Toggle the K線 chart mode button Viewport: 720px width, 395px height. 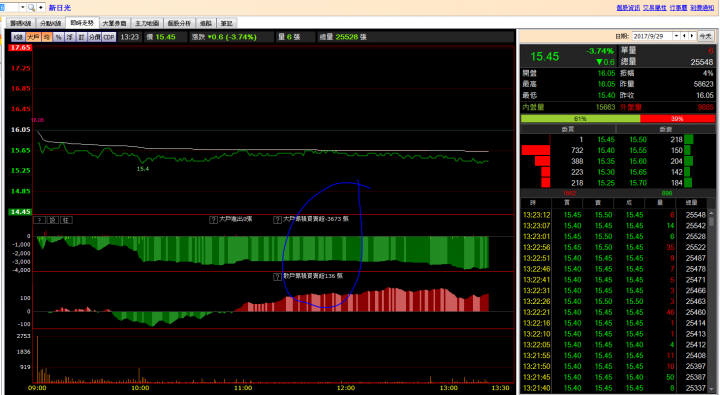18,37
